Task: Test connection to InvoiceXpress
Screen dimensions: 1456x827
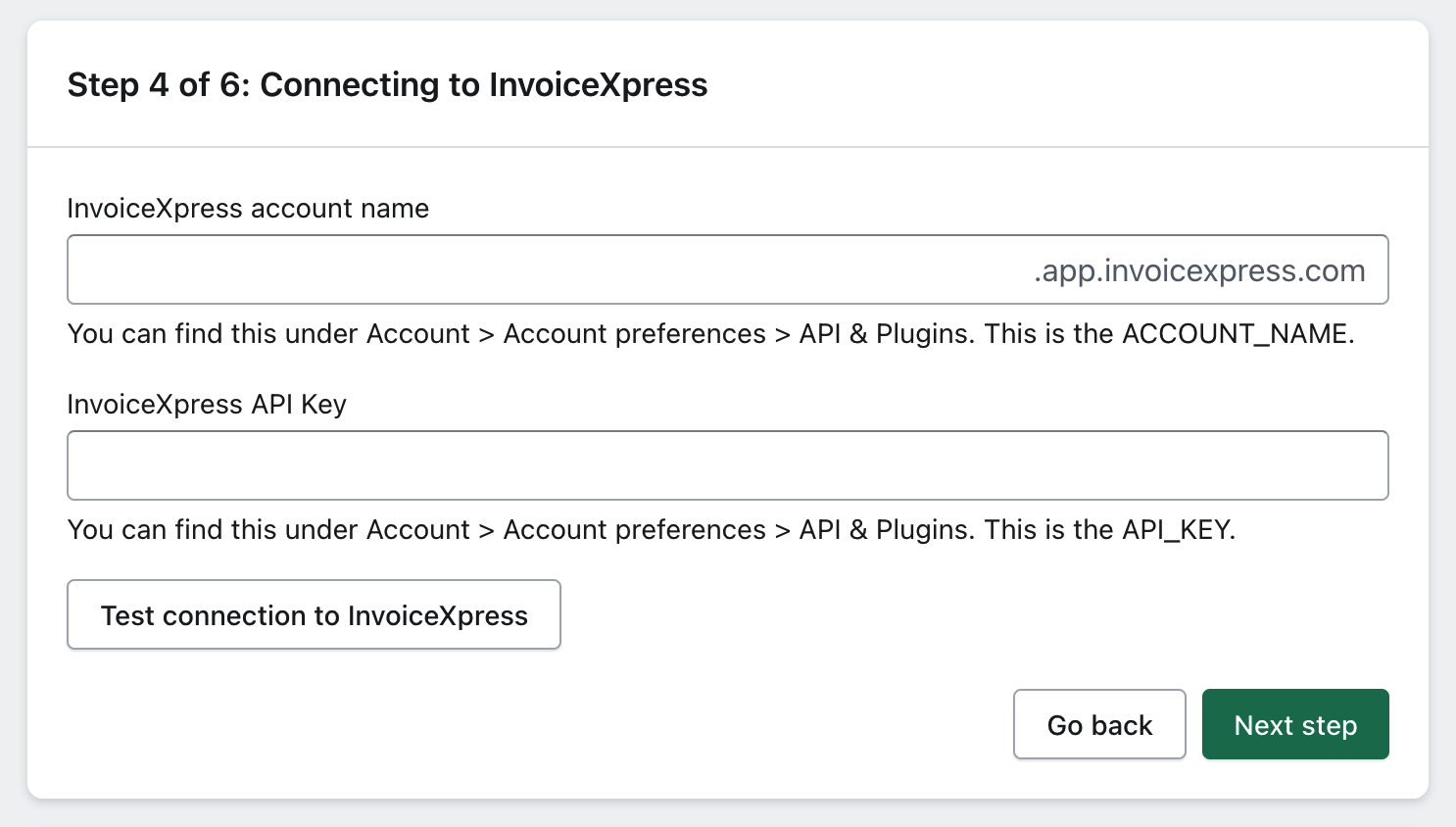Action: tap(314, 614)
